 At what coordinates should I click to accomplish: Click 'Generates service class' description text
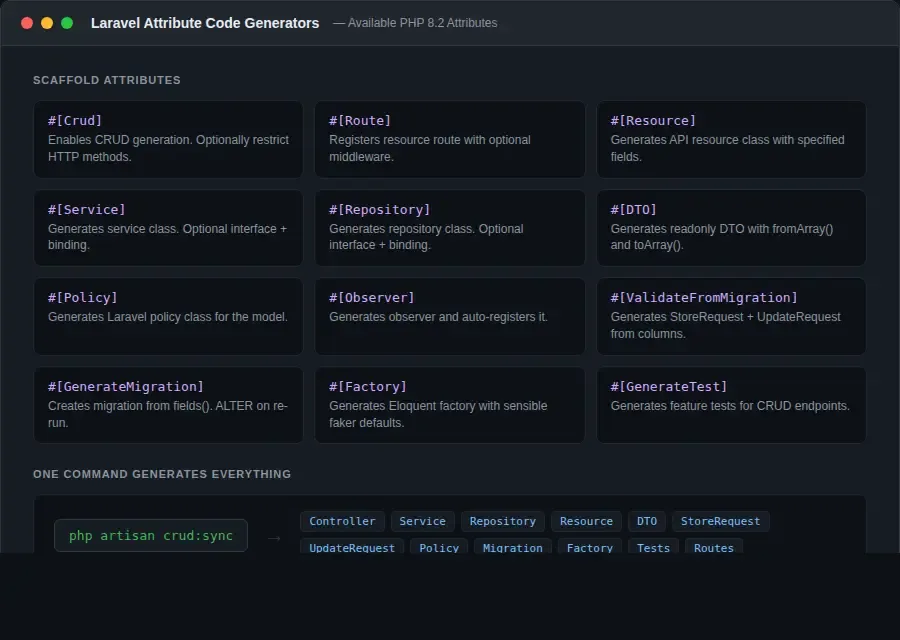pyautogui.click(x=167, y=236)
